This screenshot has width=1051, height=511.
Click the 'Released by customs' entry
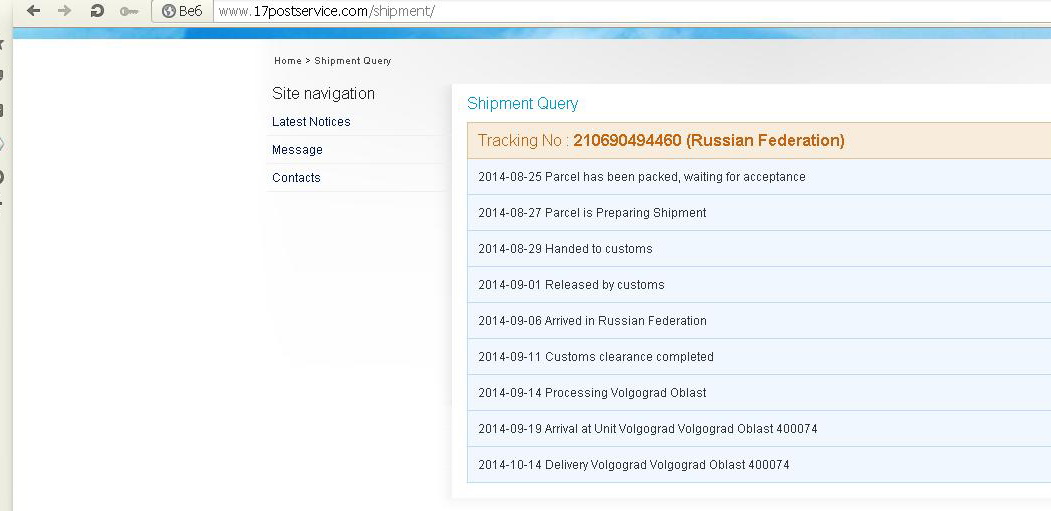[571, 285]
